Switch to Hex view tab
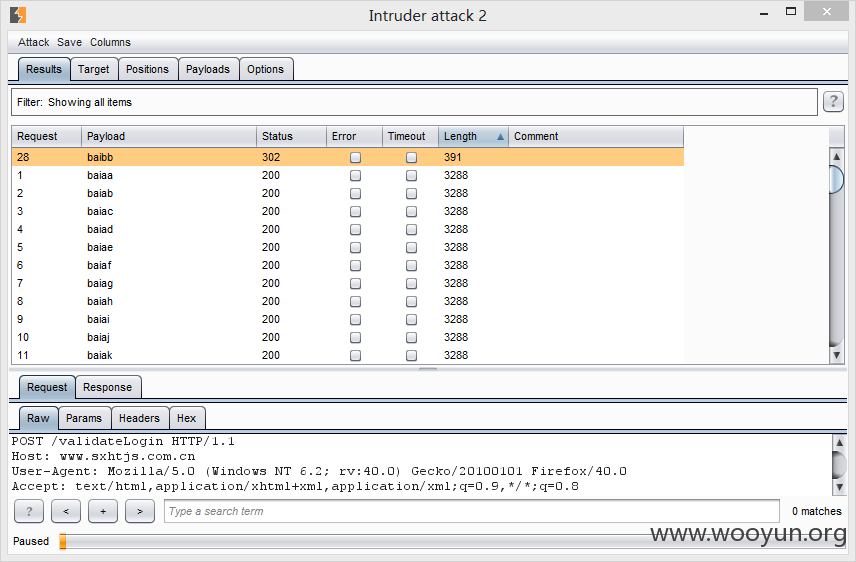 tap(187, 418)
